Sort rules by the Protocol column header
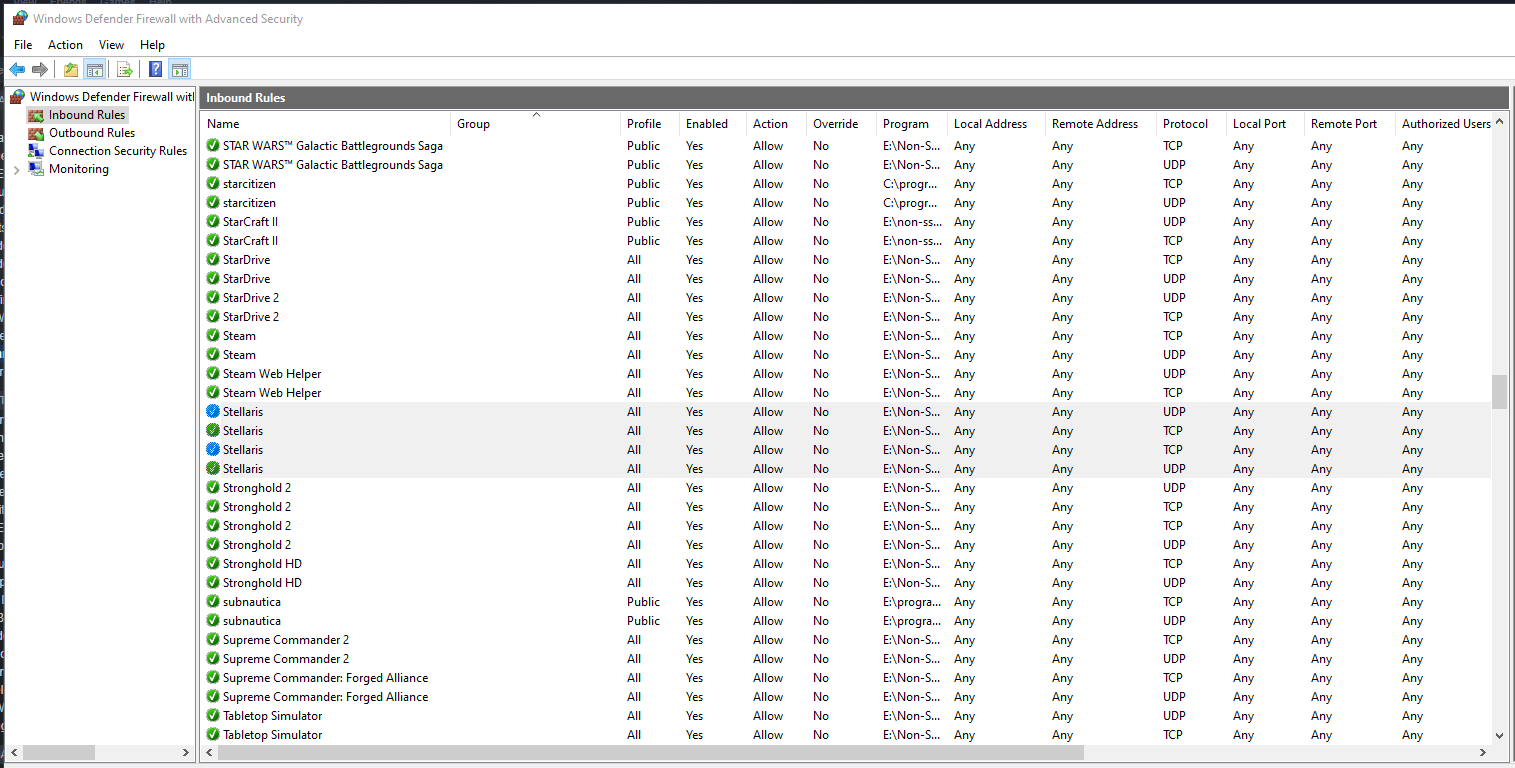This screenshot has height=768, width=1515. click(1192, 124)
